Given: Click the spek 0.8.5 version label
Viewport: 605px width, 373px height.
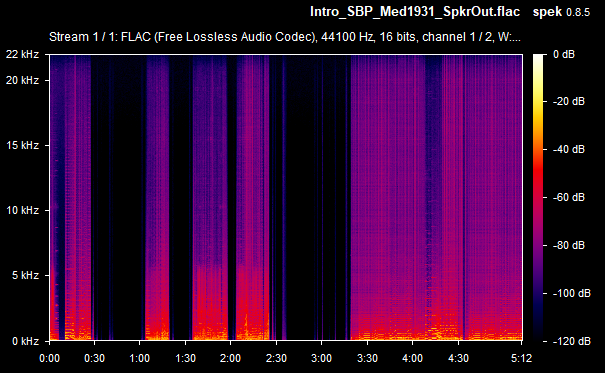Looking at the screenshot, I should (x=561, y=12).
